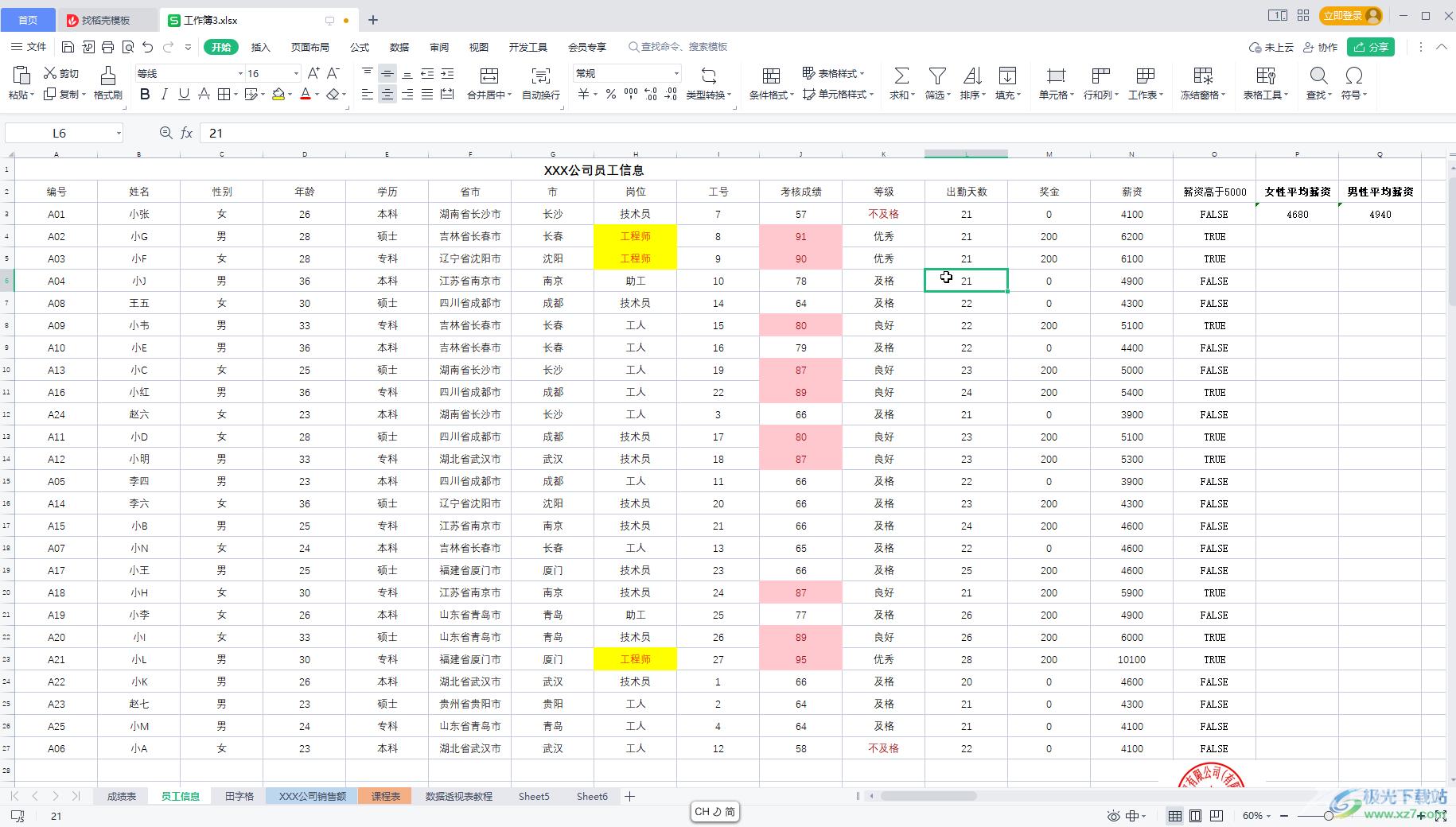Open the Data (数据) tab
This screenshot has height=827, width=1456.
point(399,47)
